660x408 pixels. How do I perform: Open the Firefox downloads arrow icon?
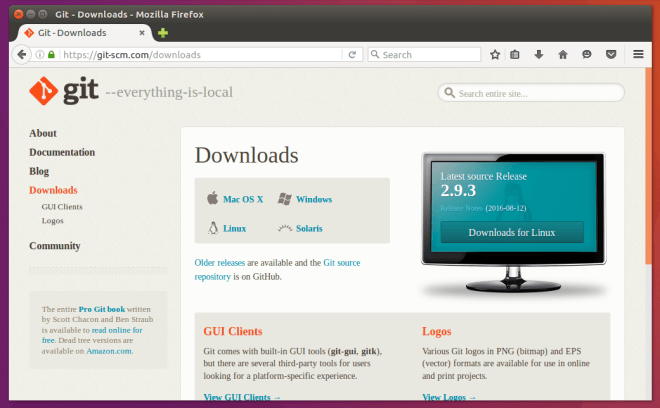point(539,55)
